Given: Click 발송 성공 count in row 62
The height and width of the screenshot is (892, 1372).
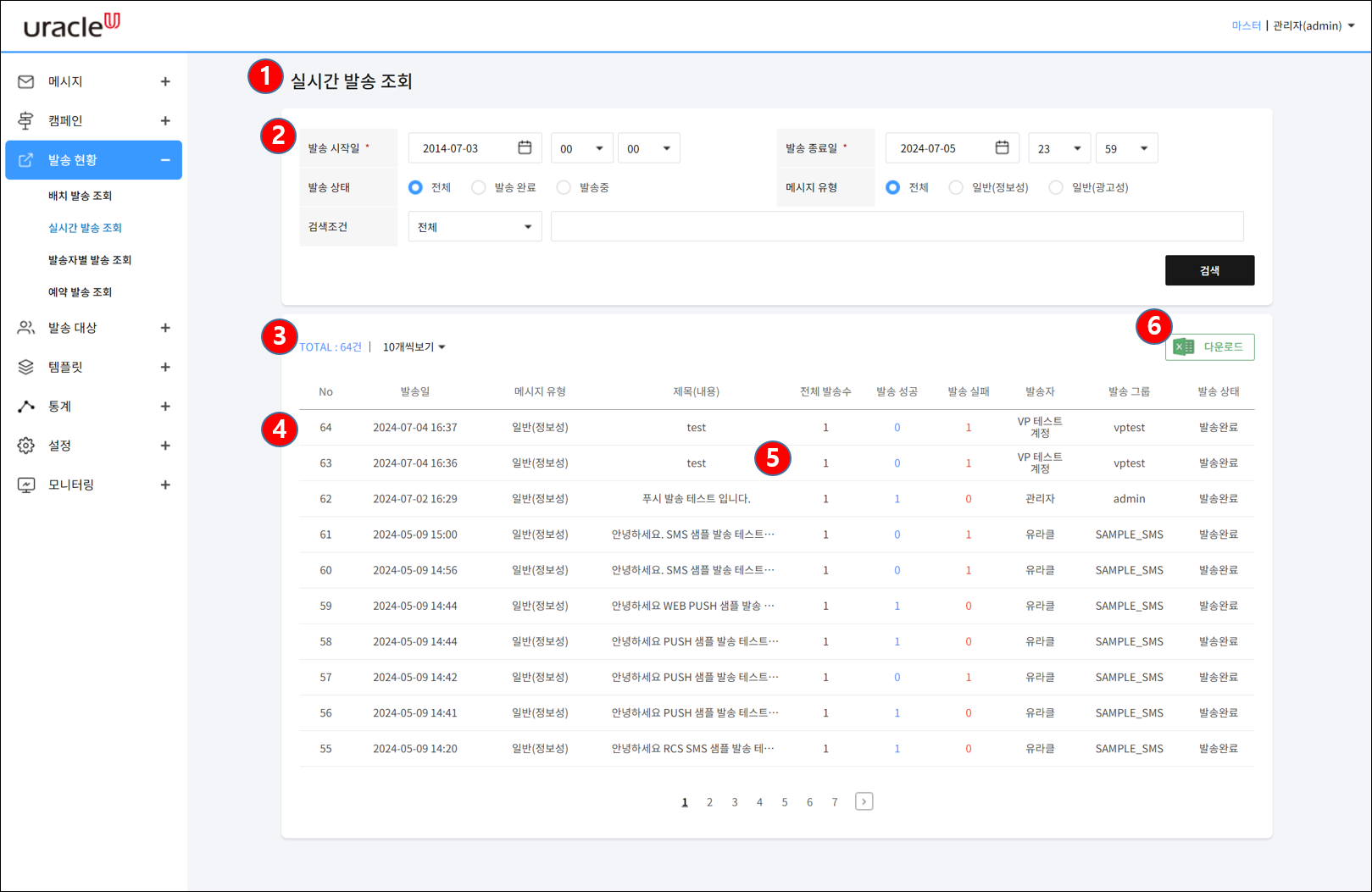Looking at the screenshot, I should (897, 499).
